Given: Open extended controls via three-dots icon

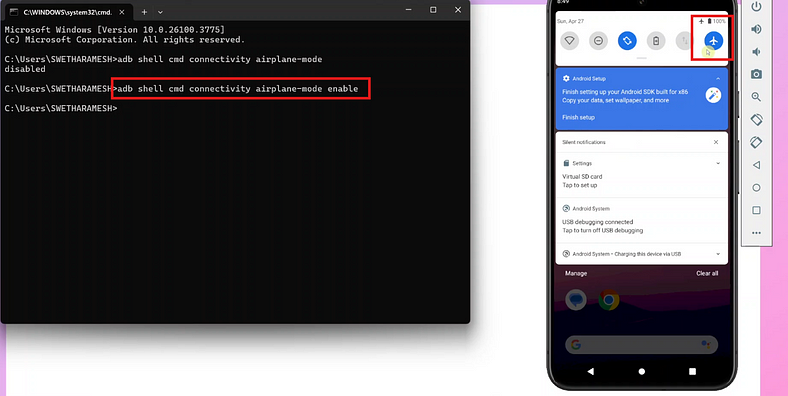Looking at the screenshot, I should point(756,233).
